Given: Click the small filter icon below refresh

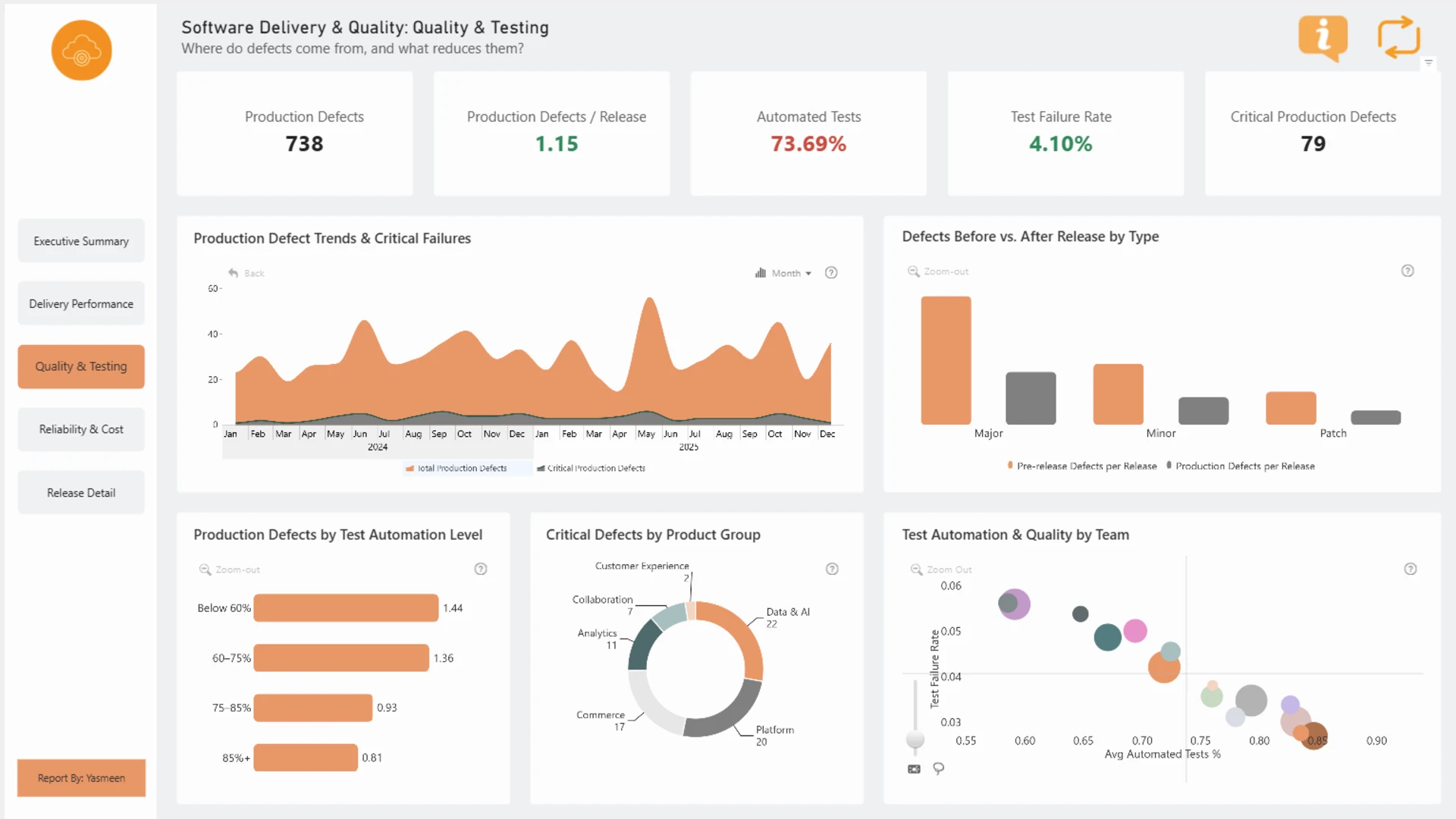Looking at the screenshot, I should click(1429, 63).
